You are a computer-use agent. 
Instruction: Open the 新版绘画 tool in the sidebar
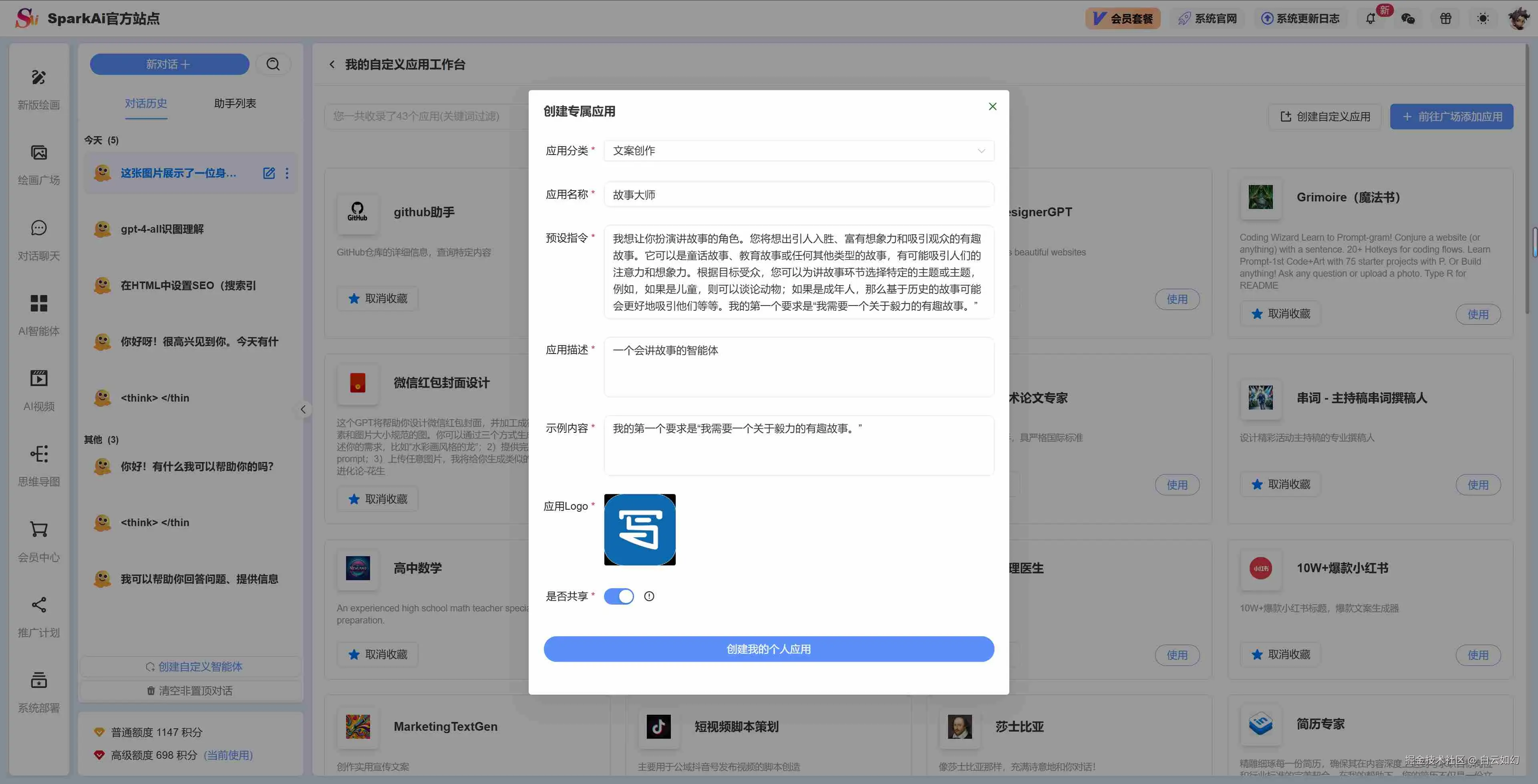tap(38, 88)
